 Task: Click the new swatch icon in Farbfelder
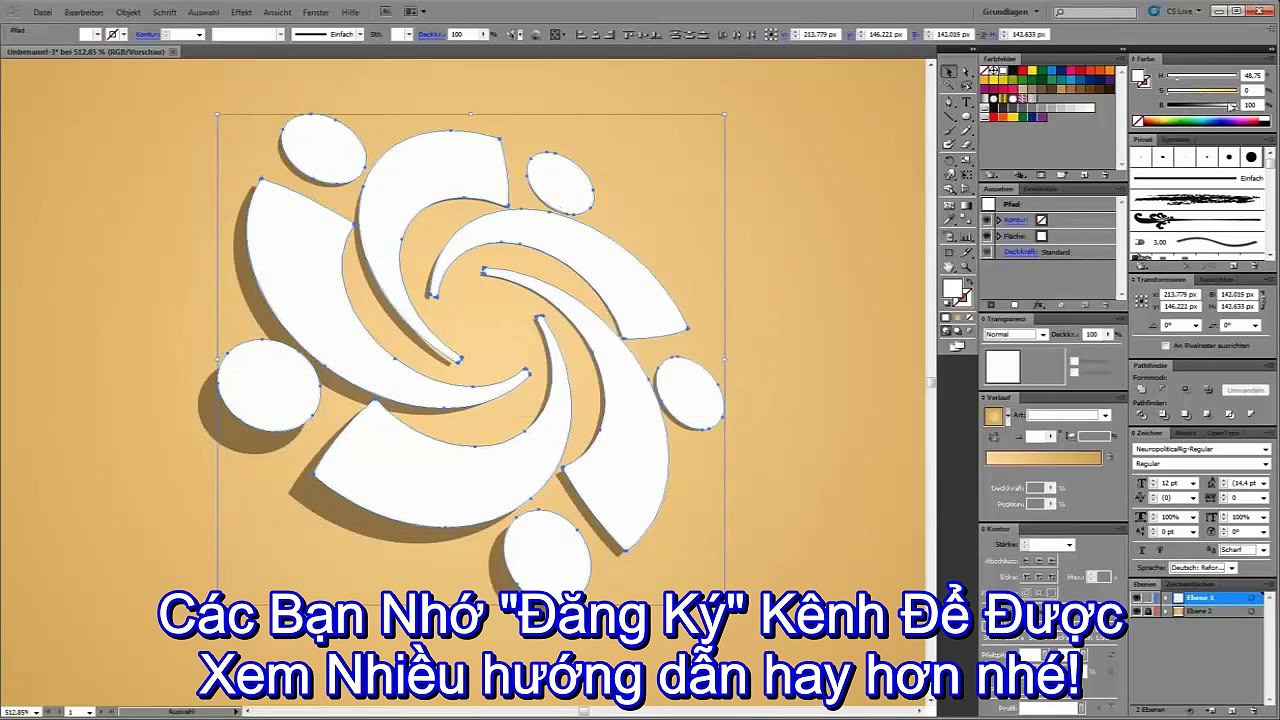tap(1085, 175)
